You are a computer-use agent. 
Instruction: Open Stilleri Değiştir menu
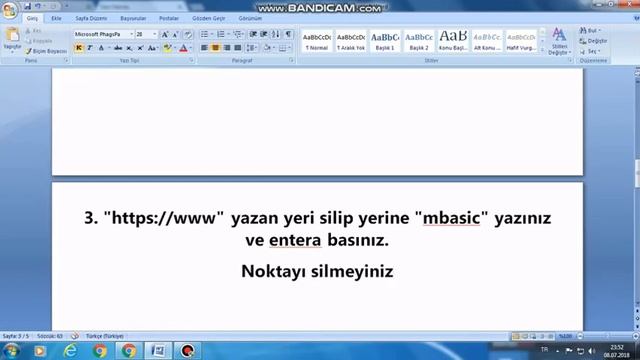[559, 41]
